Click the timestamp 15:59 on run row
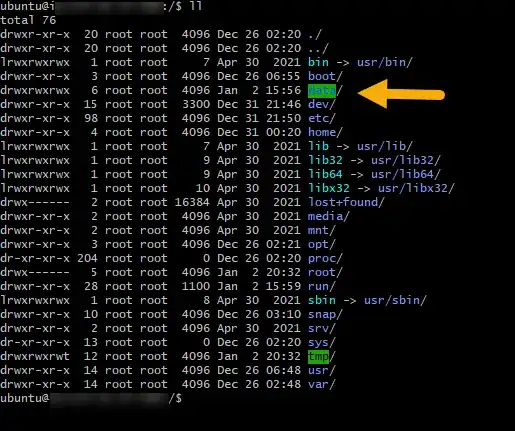 click(283, 286)
